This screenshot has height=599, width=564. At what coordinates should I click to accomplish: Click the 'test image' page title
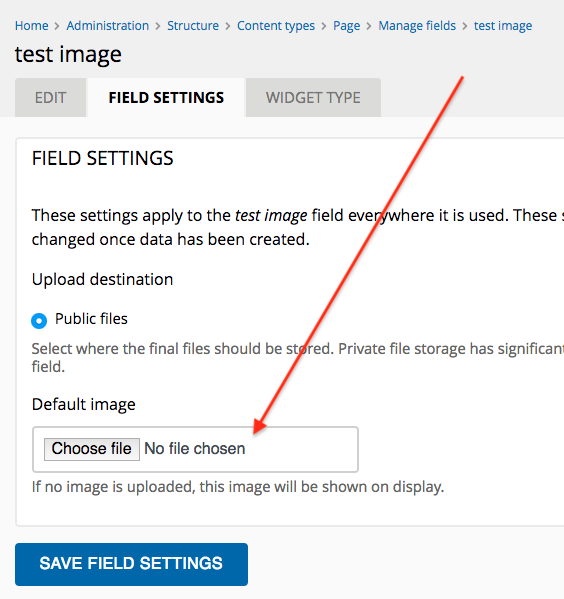coord(68,54)
